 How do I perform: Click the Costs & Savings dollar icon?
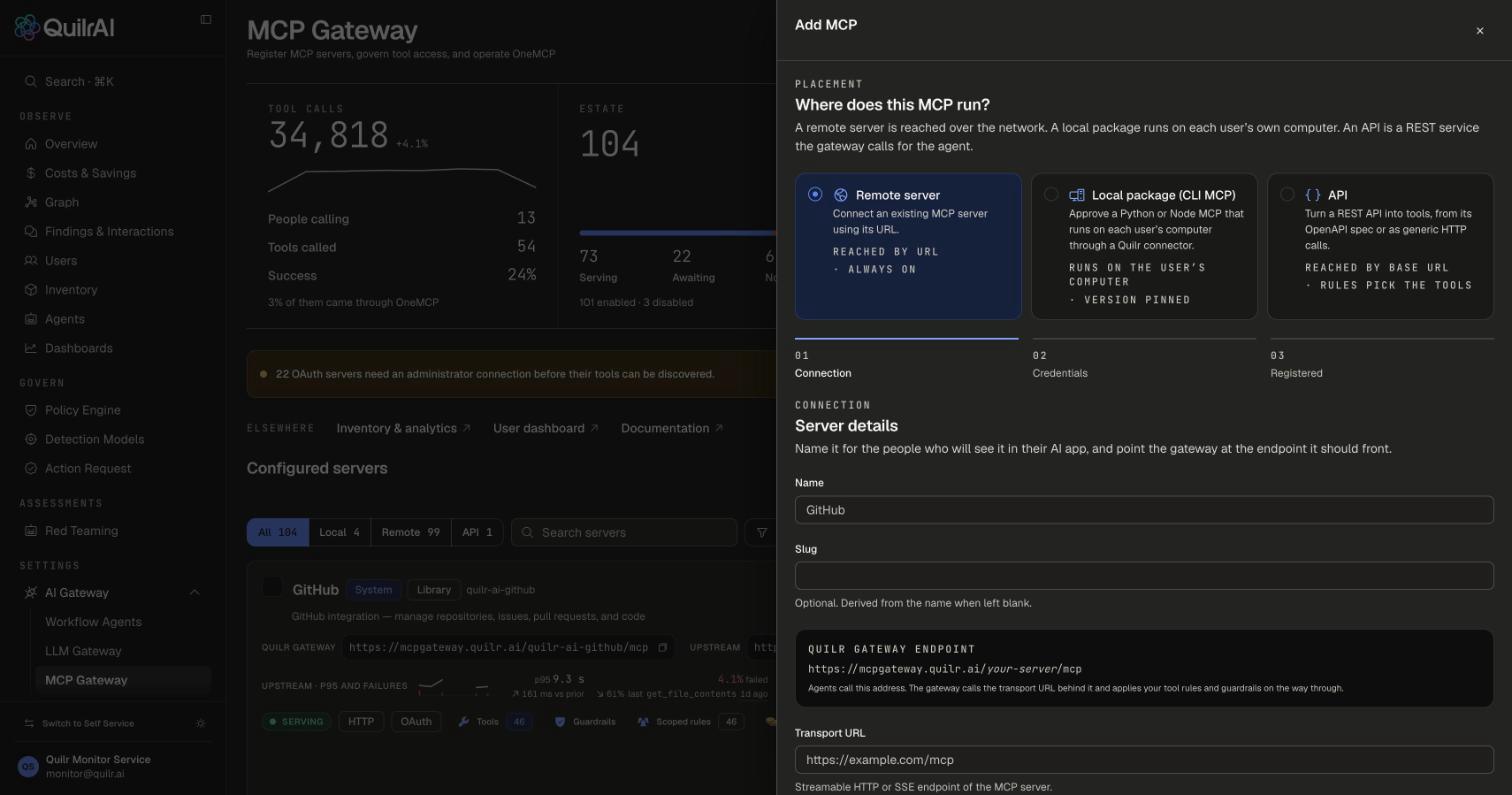pyautogui.click(x=31, y=173)
